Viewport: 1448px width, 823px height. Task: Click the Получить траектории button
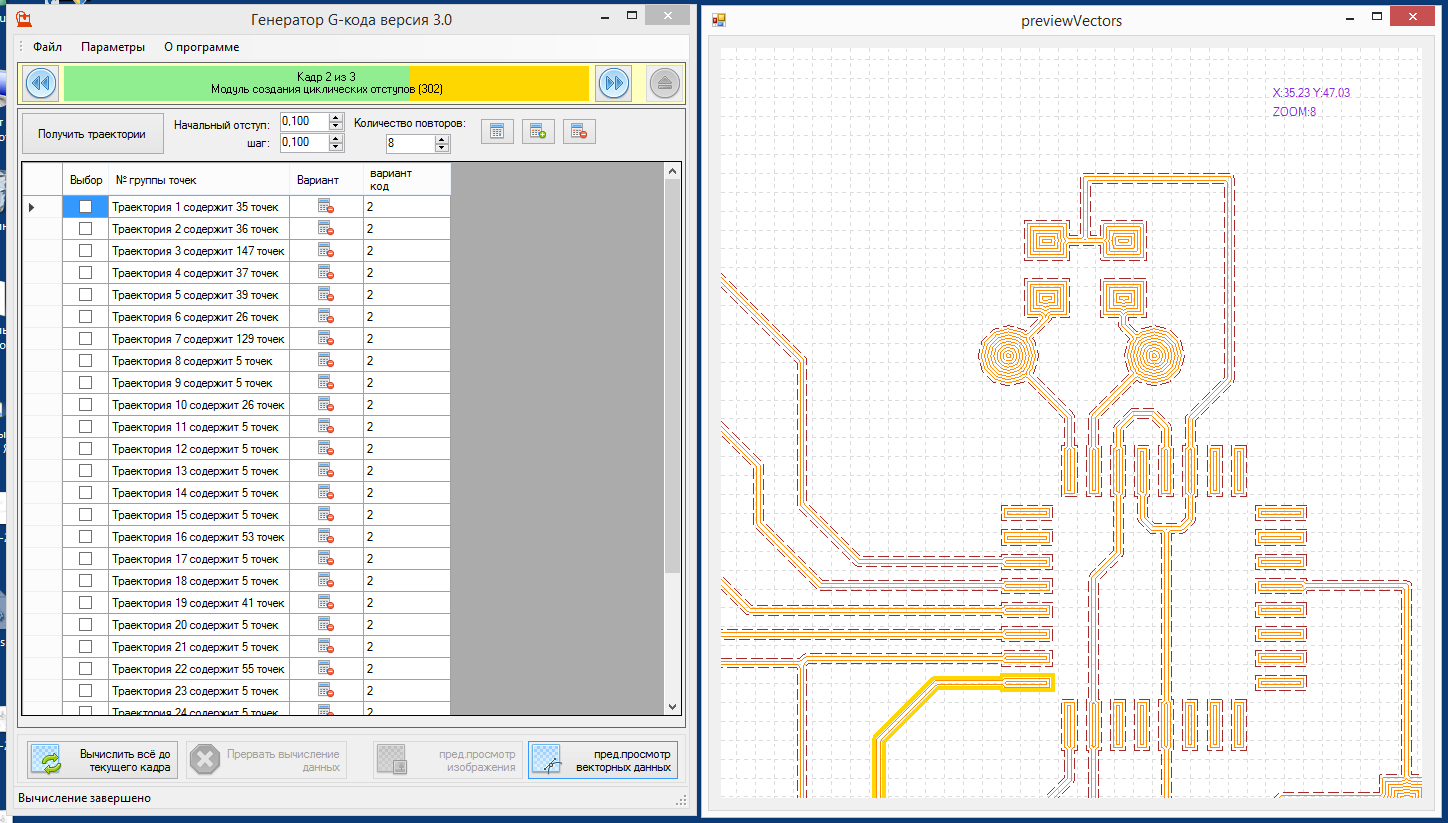(x=93, y=134)
